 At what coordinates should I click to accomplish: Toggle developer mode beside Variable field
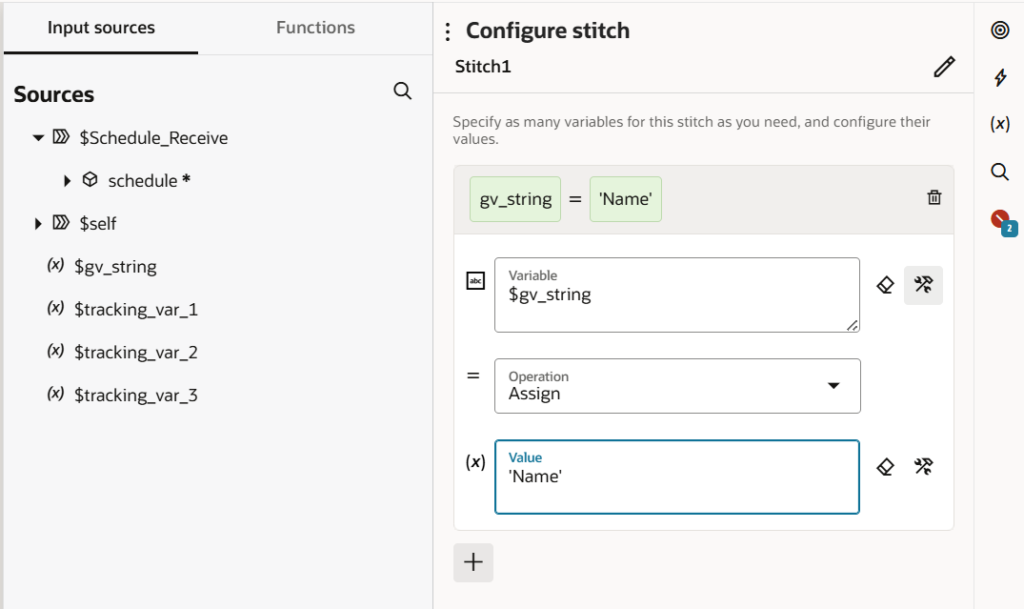tap(923, 285)
